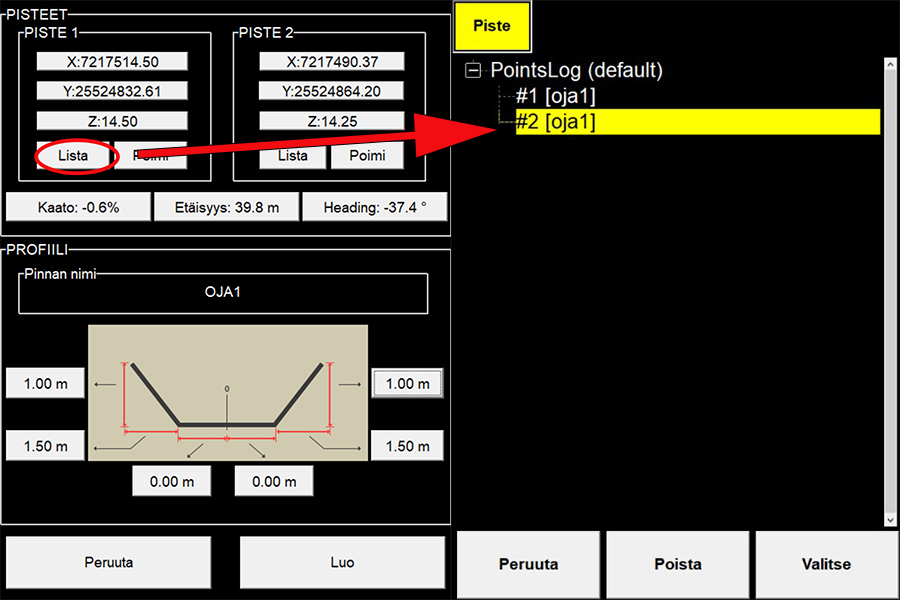Click the Piste 1 Z value field
900x600 pixels.
(x=112, y=120)
